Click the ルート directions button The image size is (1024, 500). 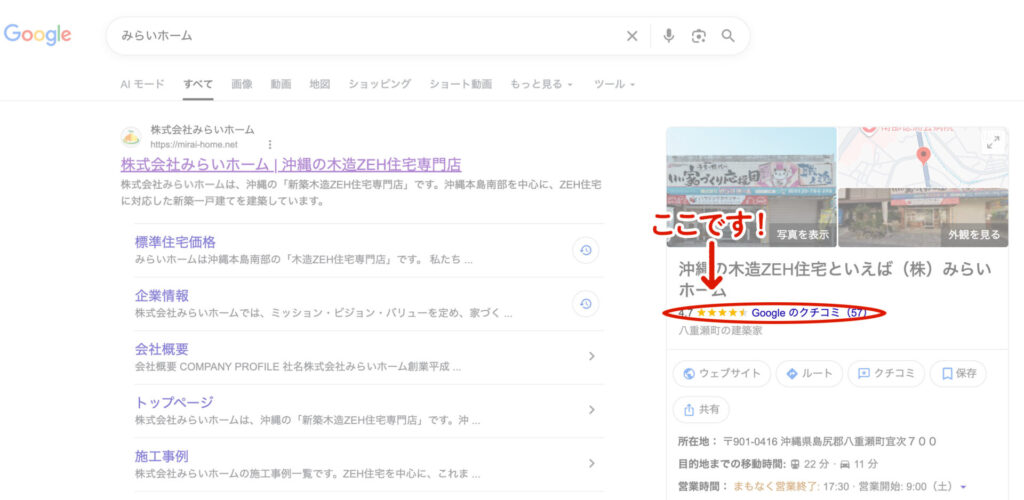809,373
